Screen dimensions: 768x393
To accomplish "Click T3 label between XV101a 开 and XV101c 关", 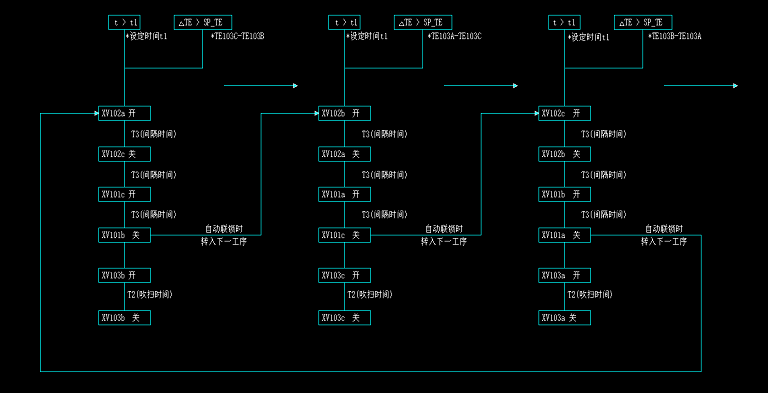I will [384, 215].
